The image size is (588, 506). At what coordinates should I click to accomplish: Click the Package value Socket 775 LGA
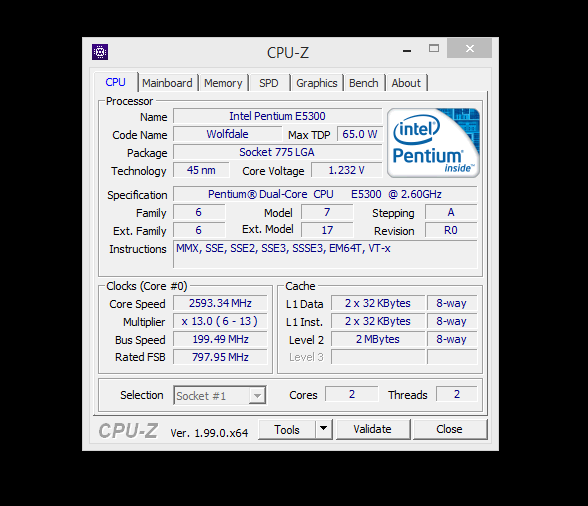[277, 152]
